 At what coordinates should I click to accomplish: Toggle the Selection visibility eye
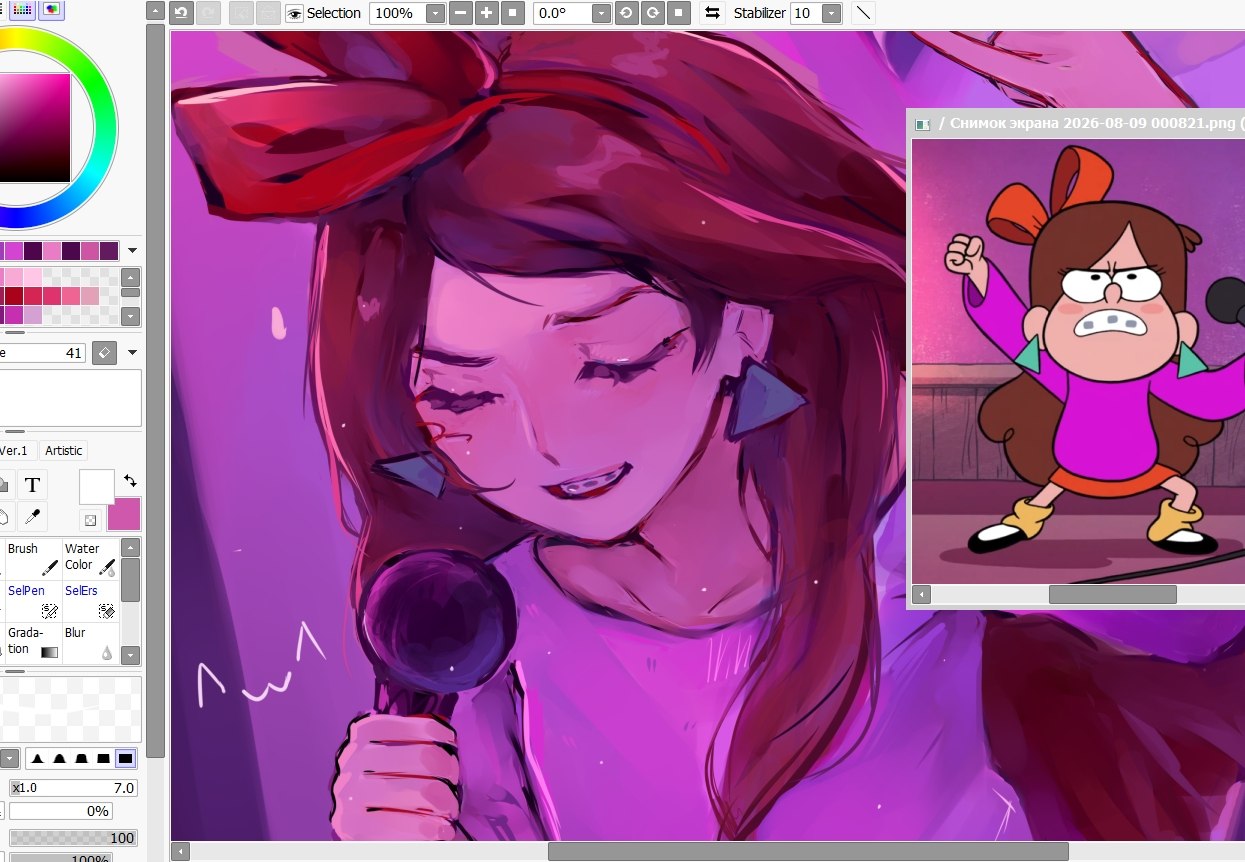point(294,13)
